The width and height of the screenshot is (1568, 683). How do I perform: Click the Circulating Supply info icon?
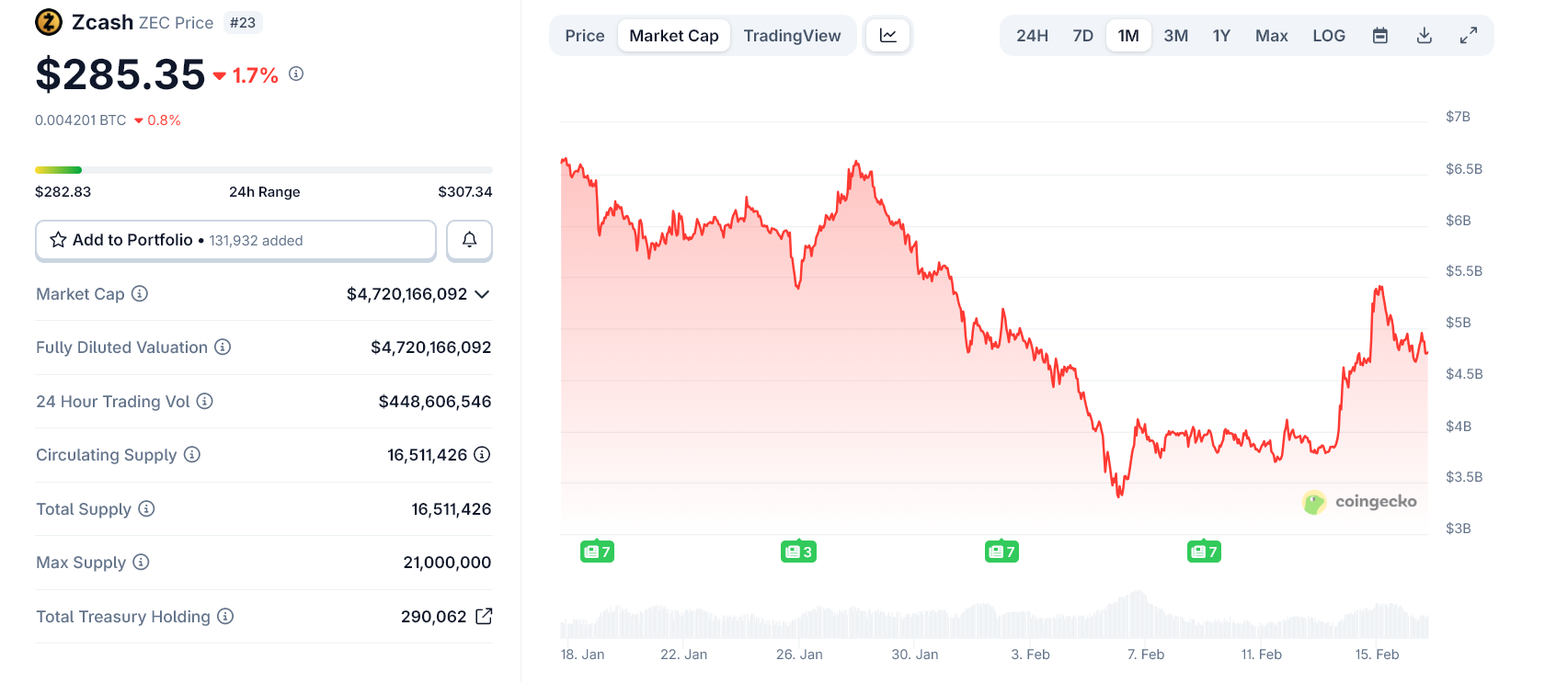click(x=191, y=454)
